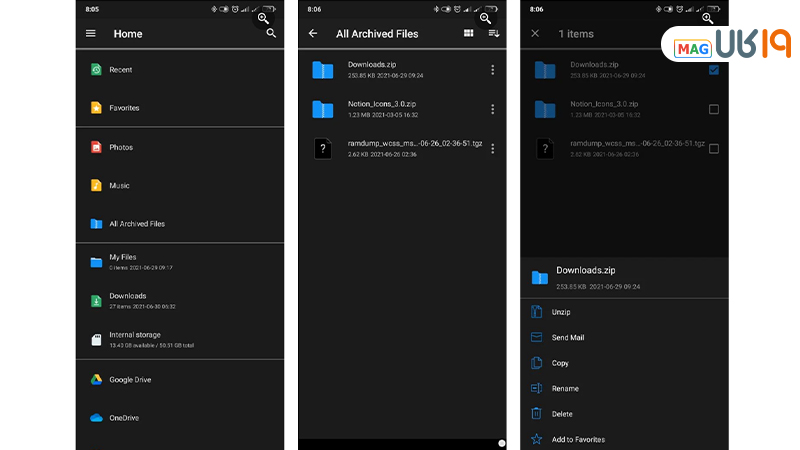Open All Archived Files category
800x450 pixels.
[x=136, y=224]
